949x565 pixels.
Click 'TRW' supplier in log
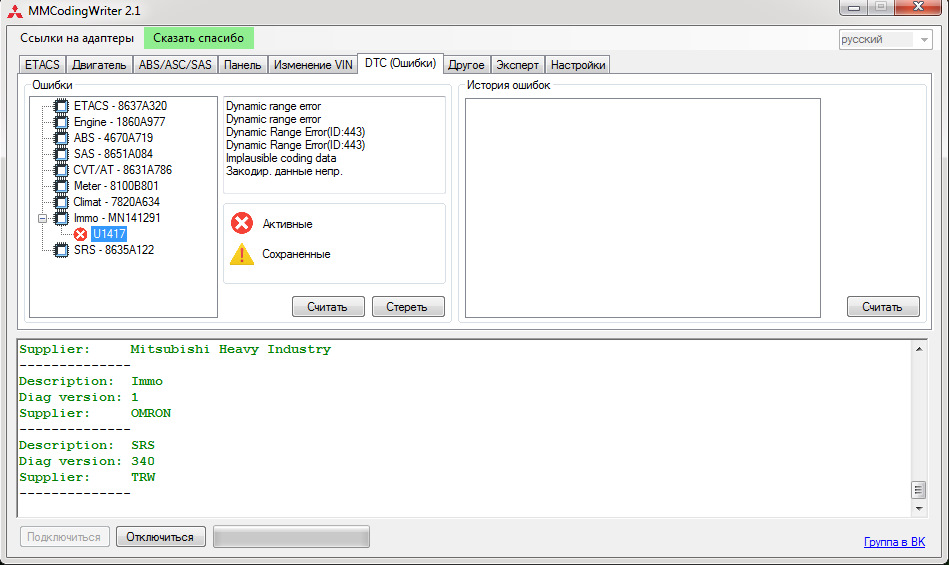(x=143, y=477)
